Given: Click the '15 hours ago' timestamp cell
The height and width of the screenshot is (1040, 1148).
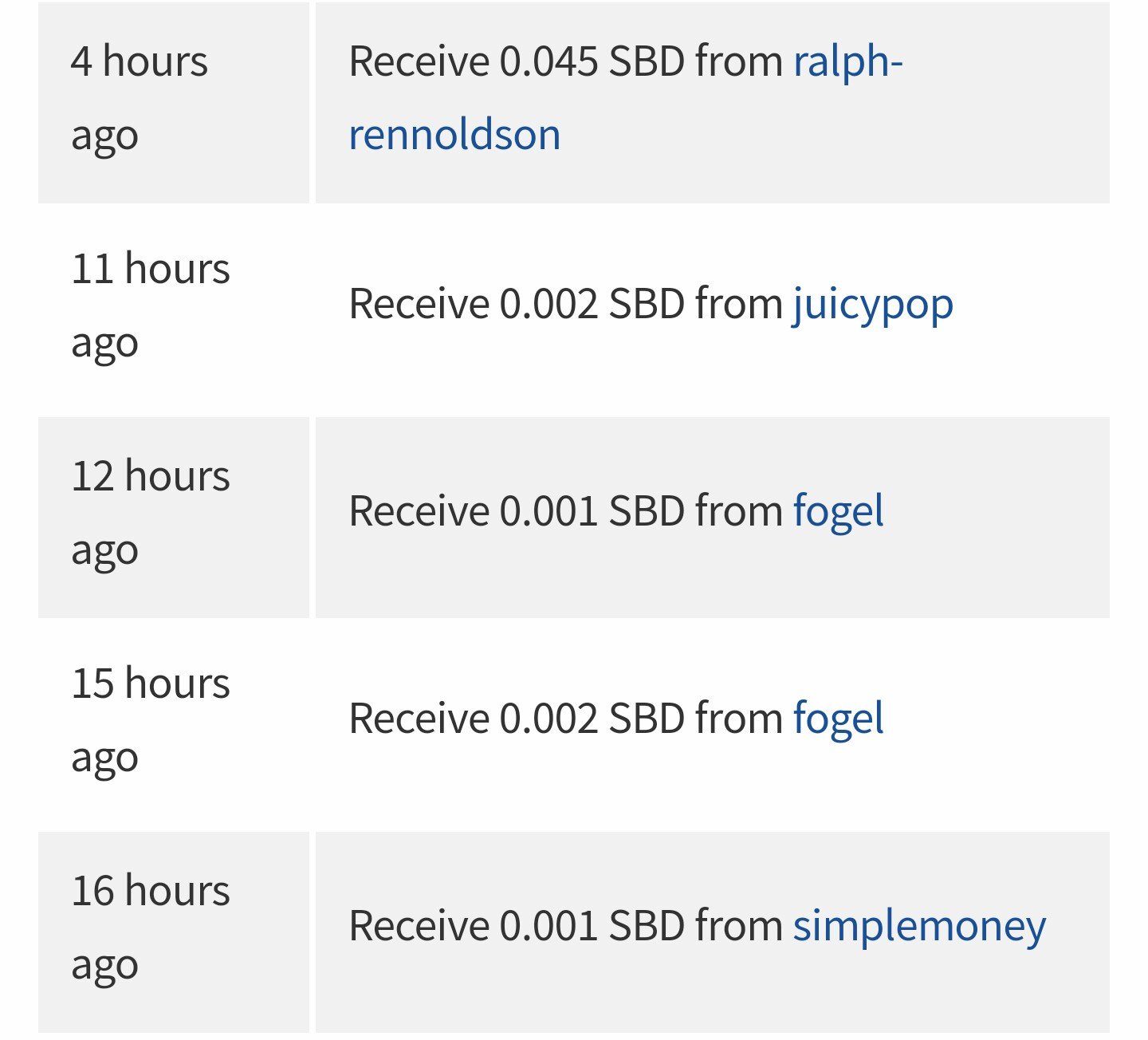Looking at the screenshot, I should click(x=174, y=725).
